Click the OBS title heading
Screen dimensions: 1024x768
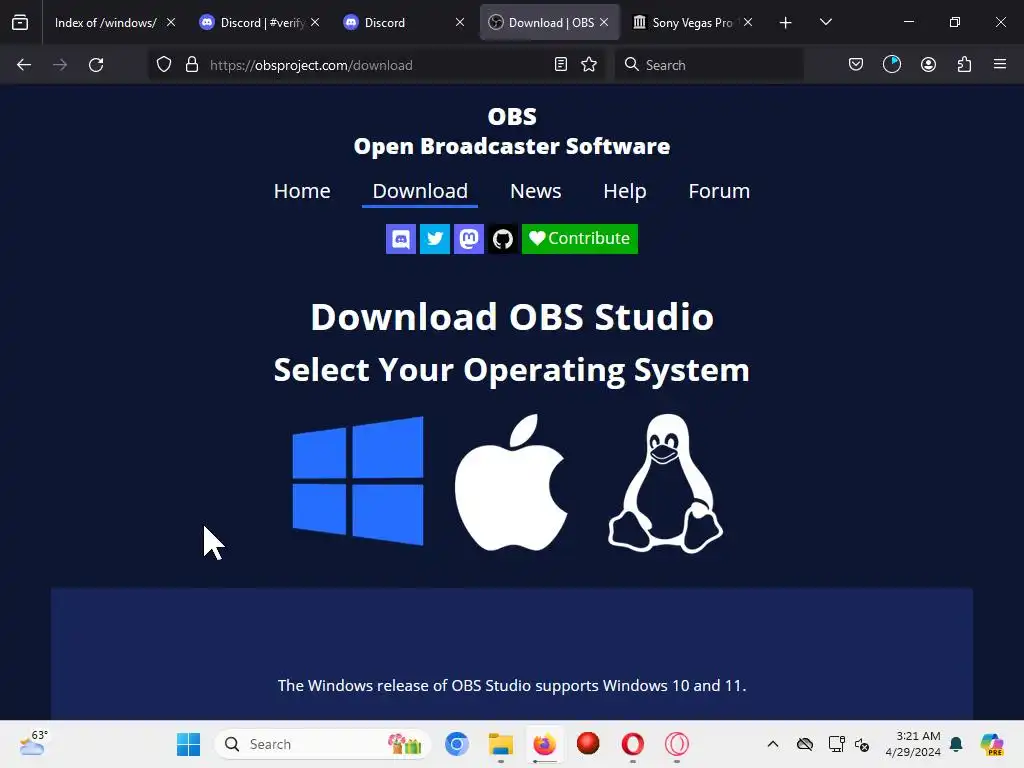click(x=512, y=117)
